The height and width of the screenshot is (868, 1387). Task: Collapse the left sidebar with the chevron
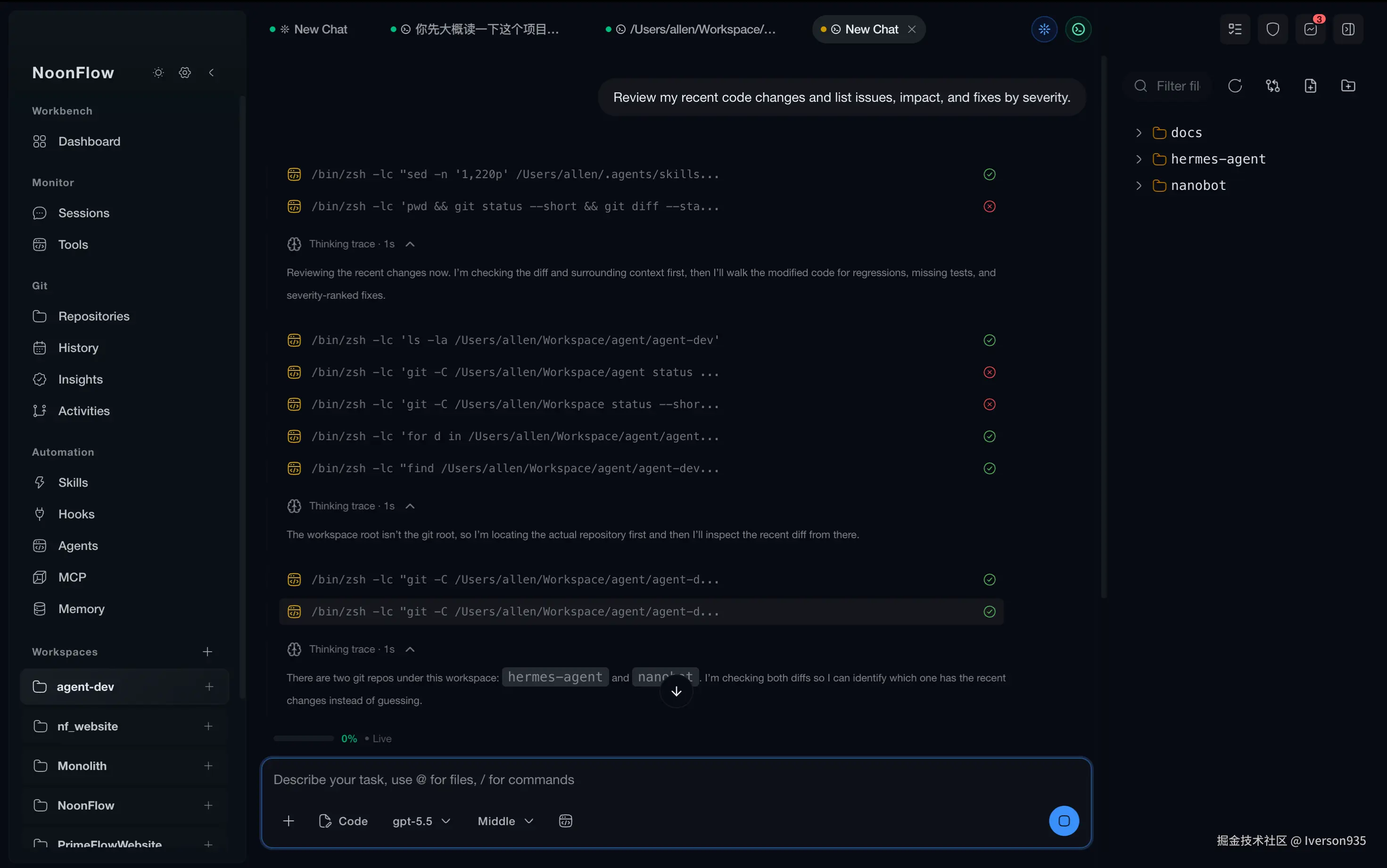point(211,73)
